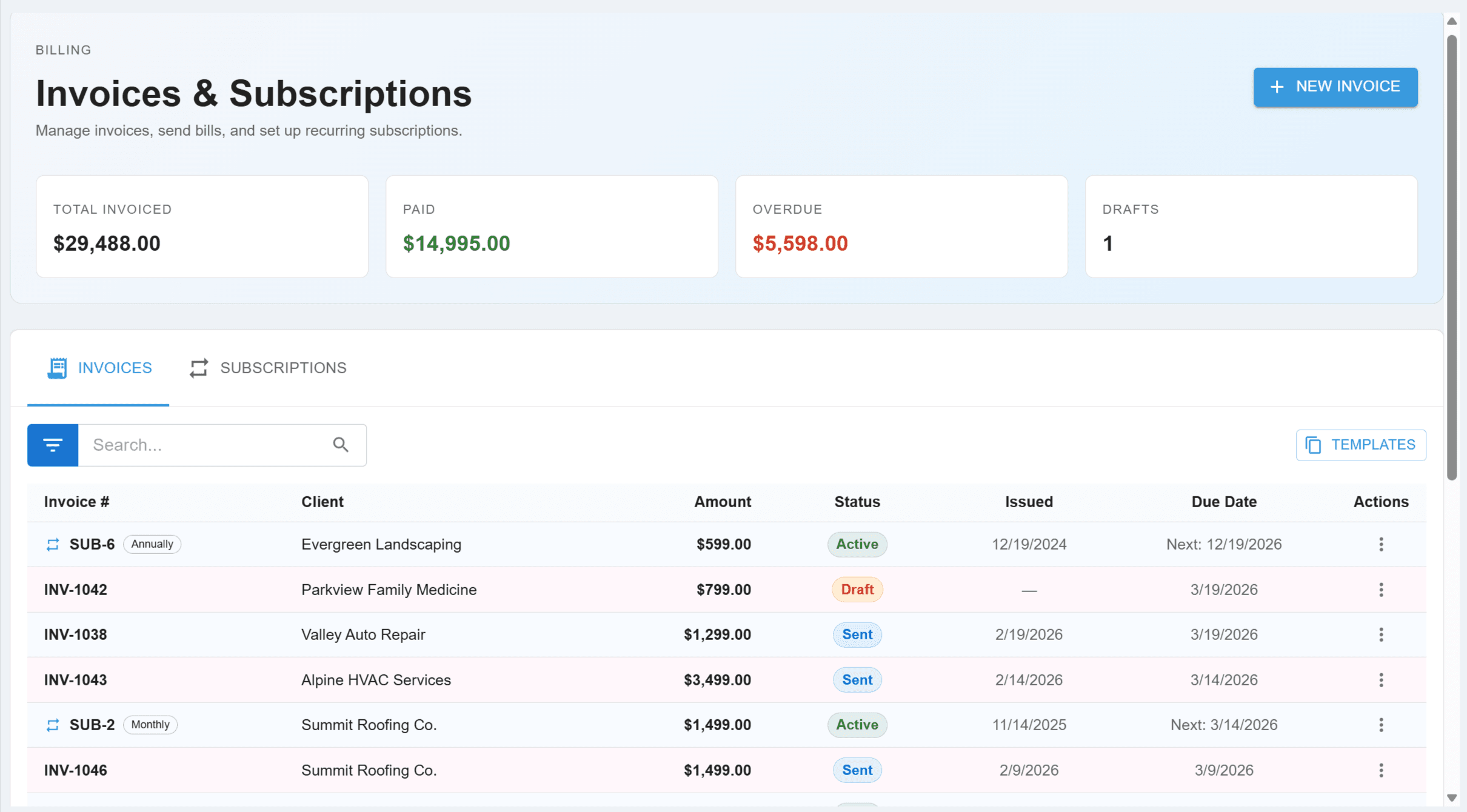The height and width of the screenshot is (812, 1467).
Task: Click the Actions column header
Action: 1381,502
